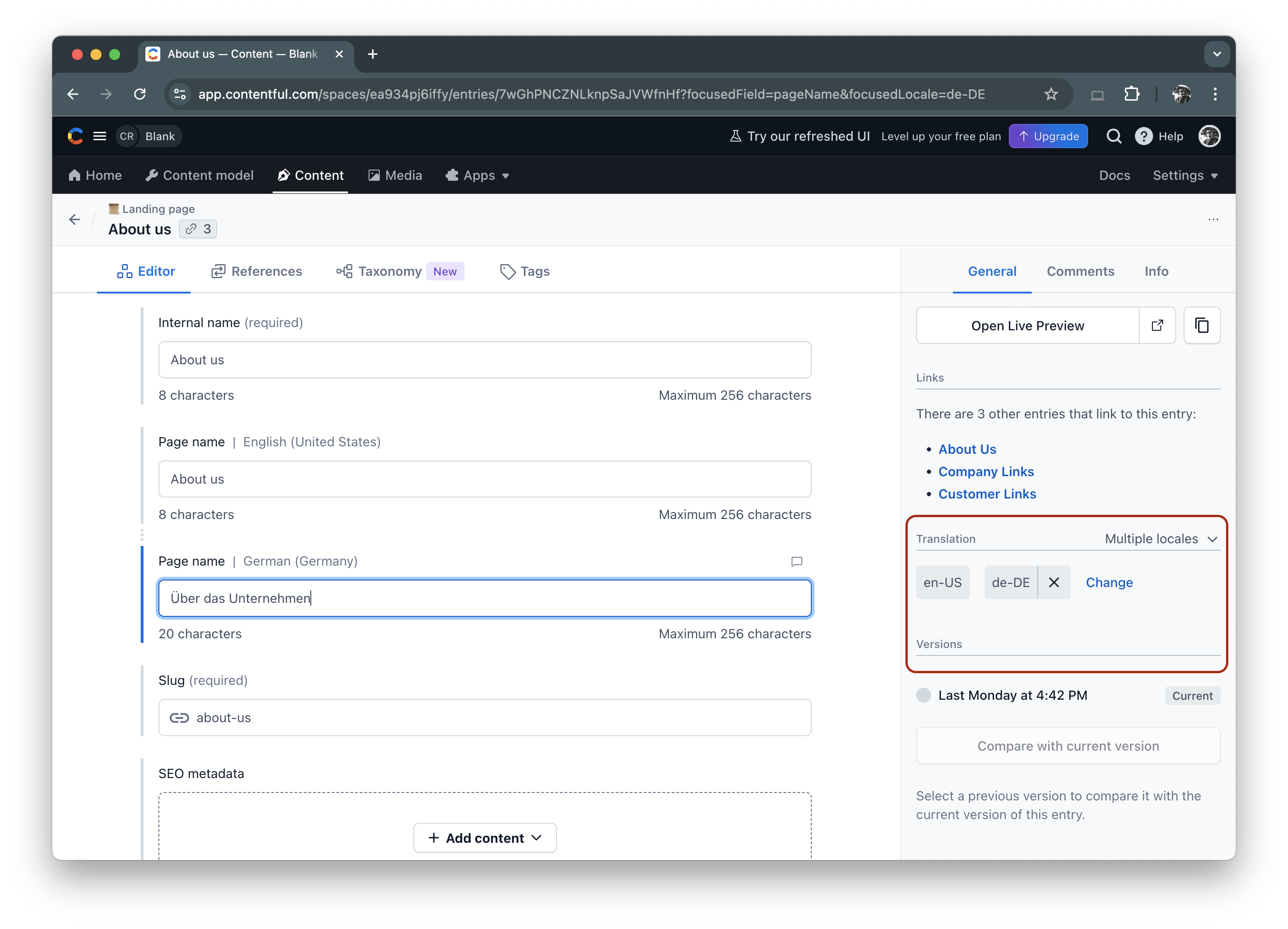
Task: Bookmark the page with star icon
Action: click(1051, 94)
